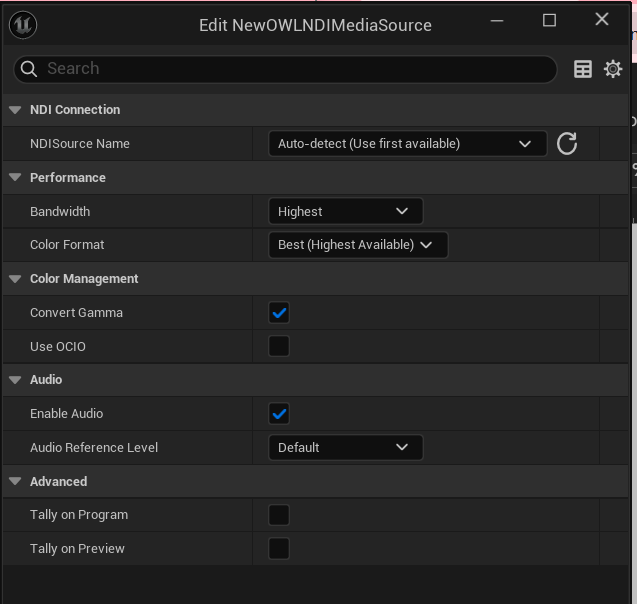Click the Tally on Program label
The image size is (637, 604).
(x=79, y=515)
